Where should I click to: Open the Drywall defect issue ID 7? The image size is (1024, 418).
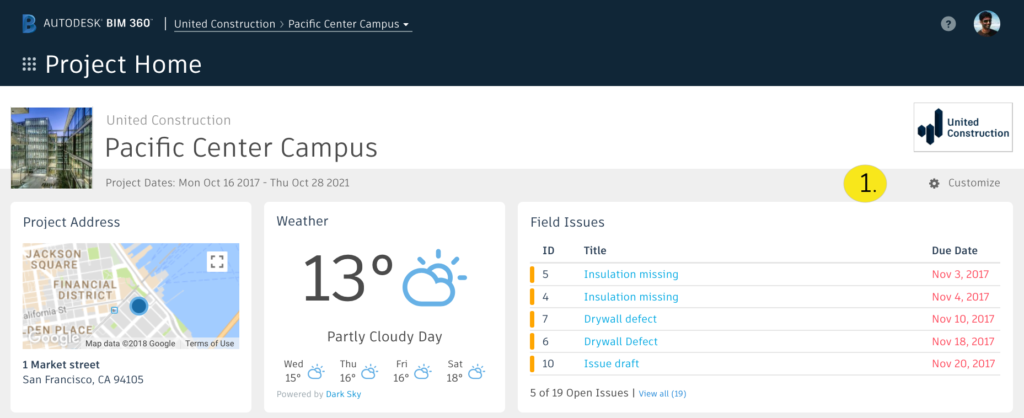coord(620,319)
